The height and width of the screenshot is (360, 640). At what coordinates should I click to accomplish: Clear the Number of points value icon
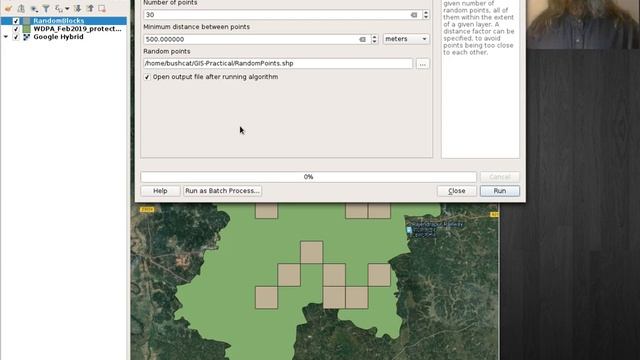click(x=413, y=15)
